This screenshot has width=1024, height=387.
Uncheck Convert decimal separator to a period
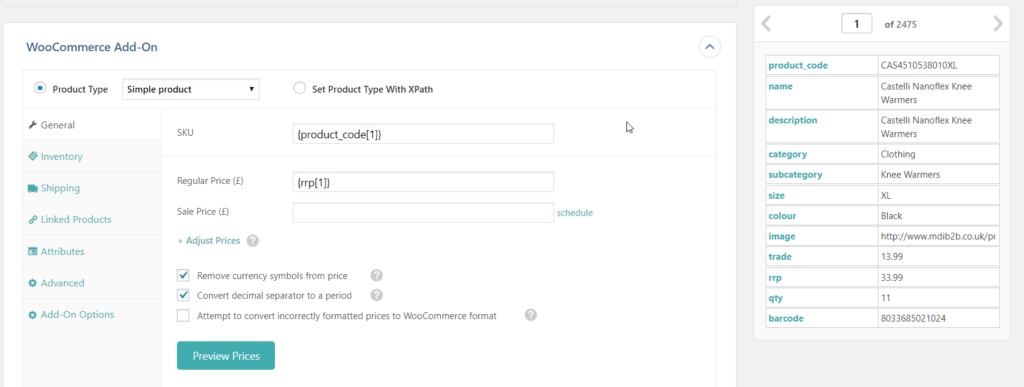click(183, 295)
